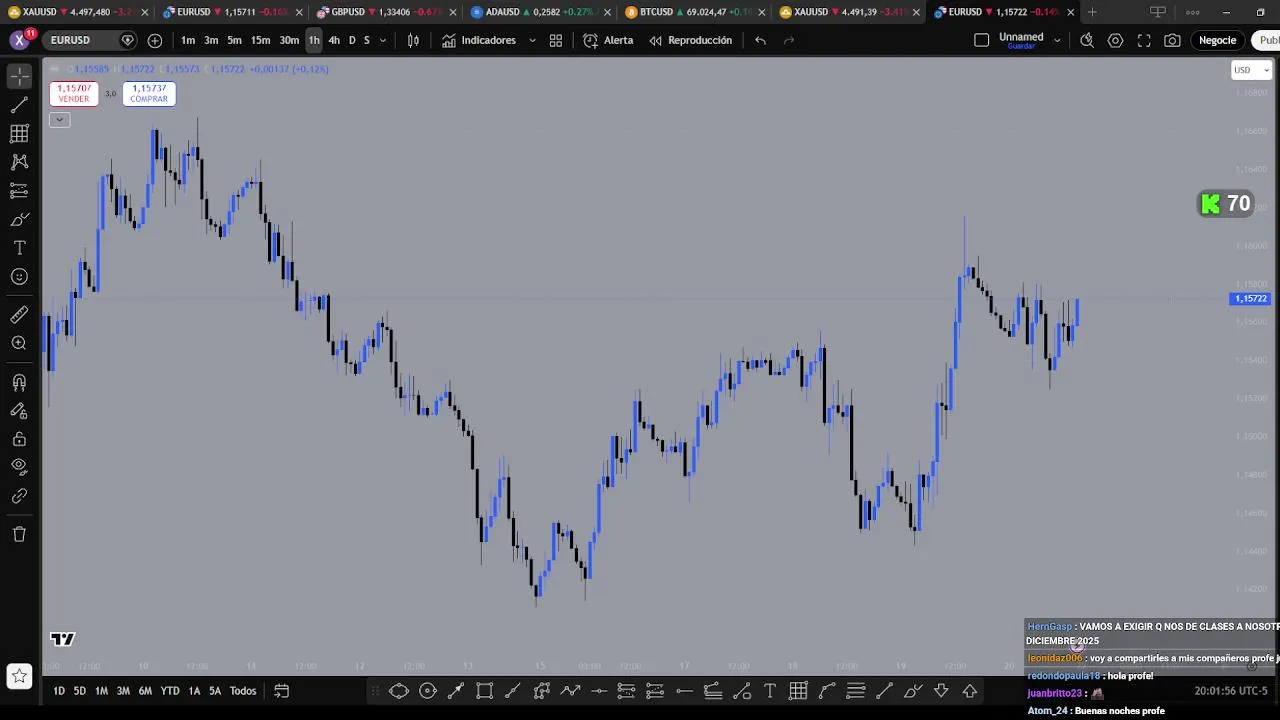Toggle magnet mode for drawings

[x=19, y=382]
